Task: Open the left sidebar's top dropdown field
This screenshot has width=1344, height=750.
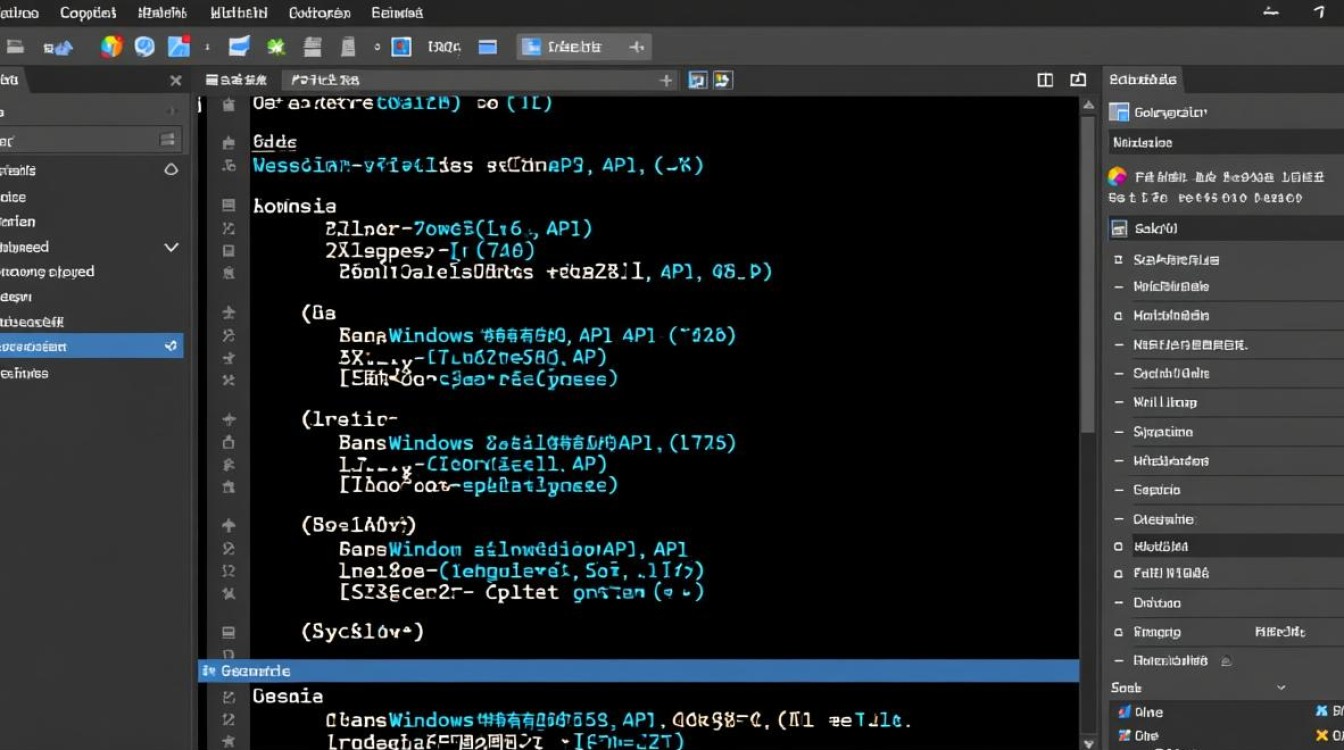Action: (x=90, y=140)
